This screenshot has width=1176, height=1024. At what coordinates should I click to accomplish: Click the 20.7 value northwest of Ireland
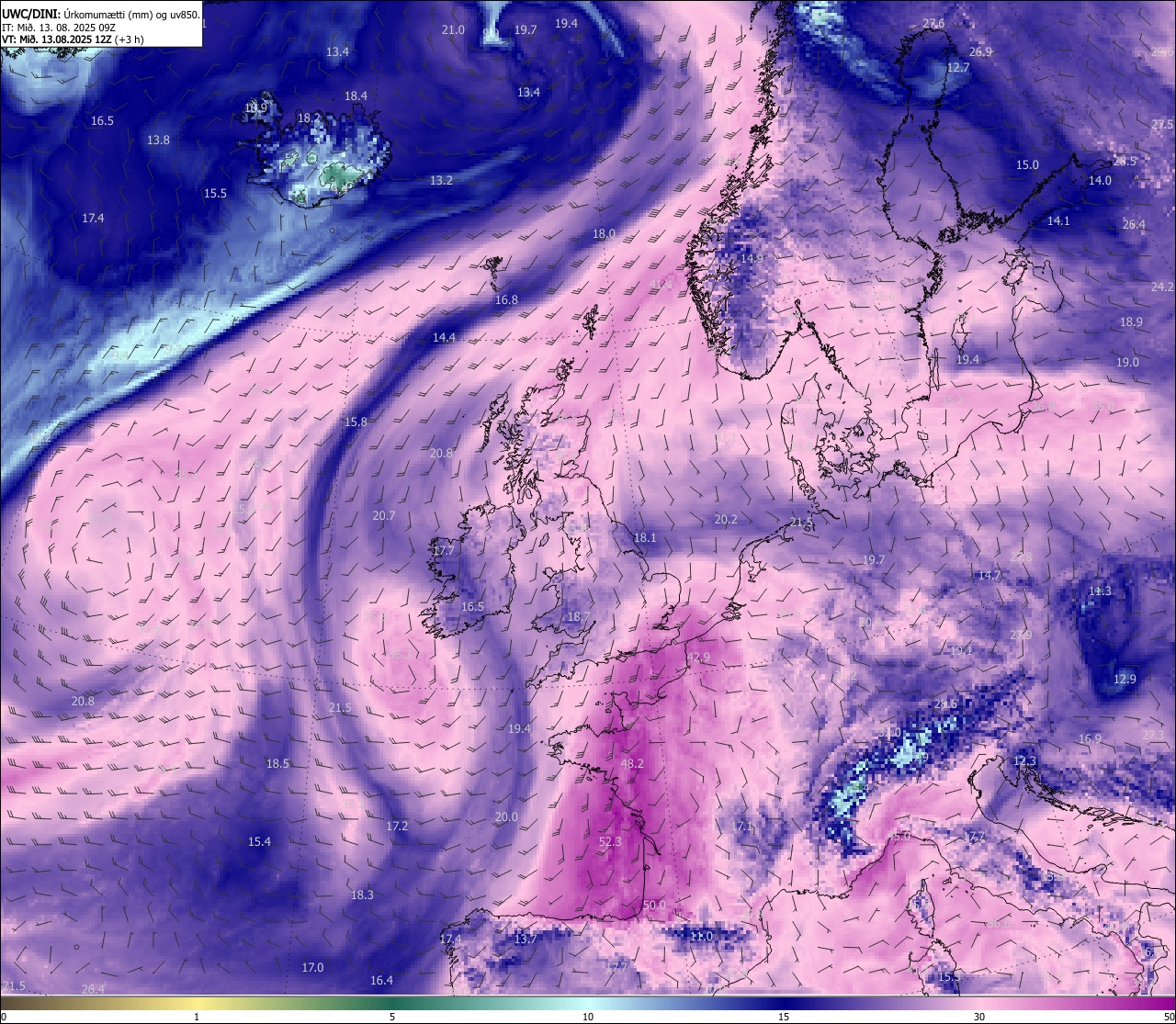coord(383,515)
